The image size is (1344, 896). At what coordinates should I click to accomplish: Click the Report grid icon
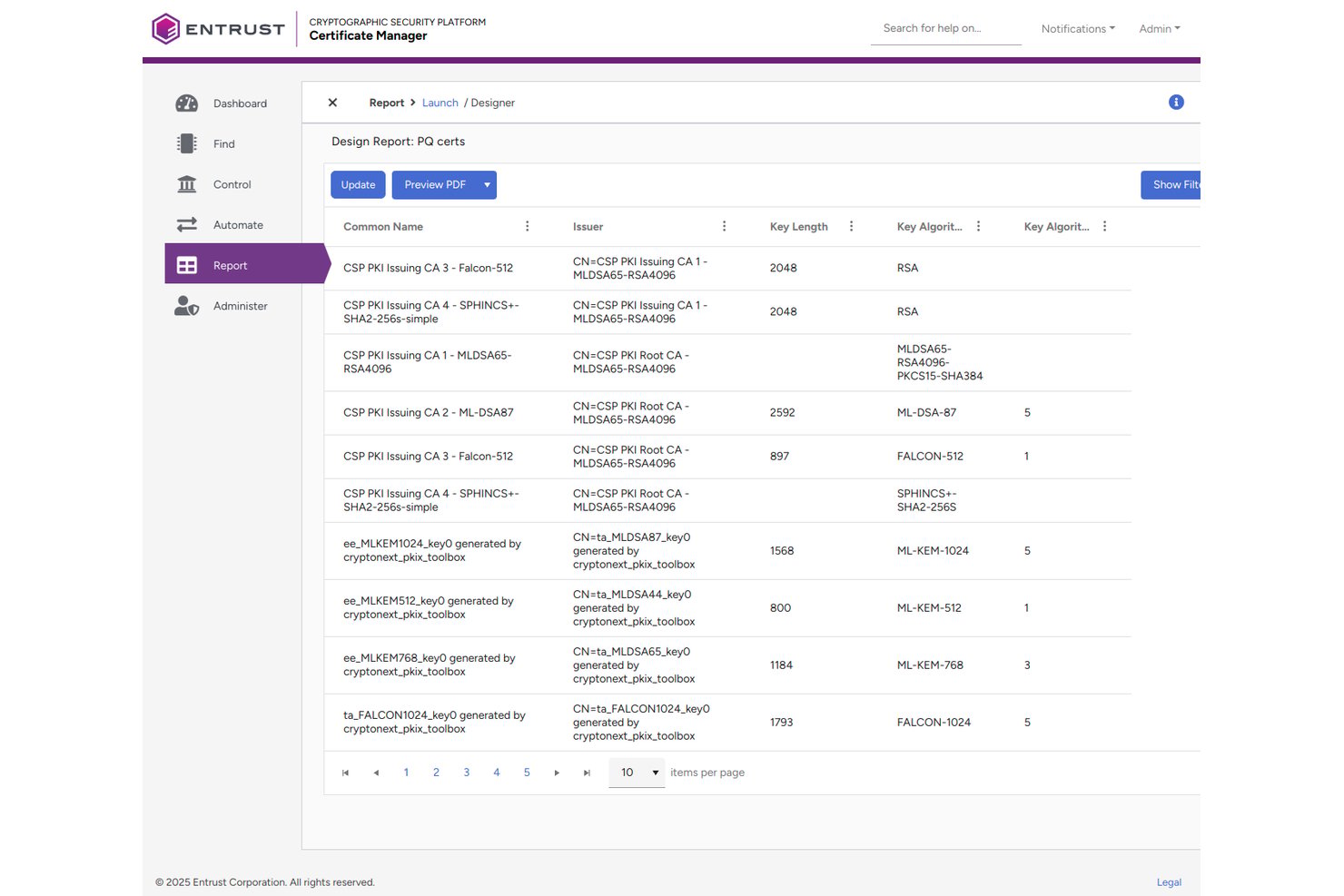point(187,265)
